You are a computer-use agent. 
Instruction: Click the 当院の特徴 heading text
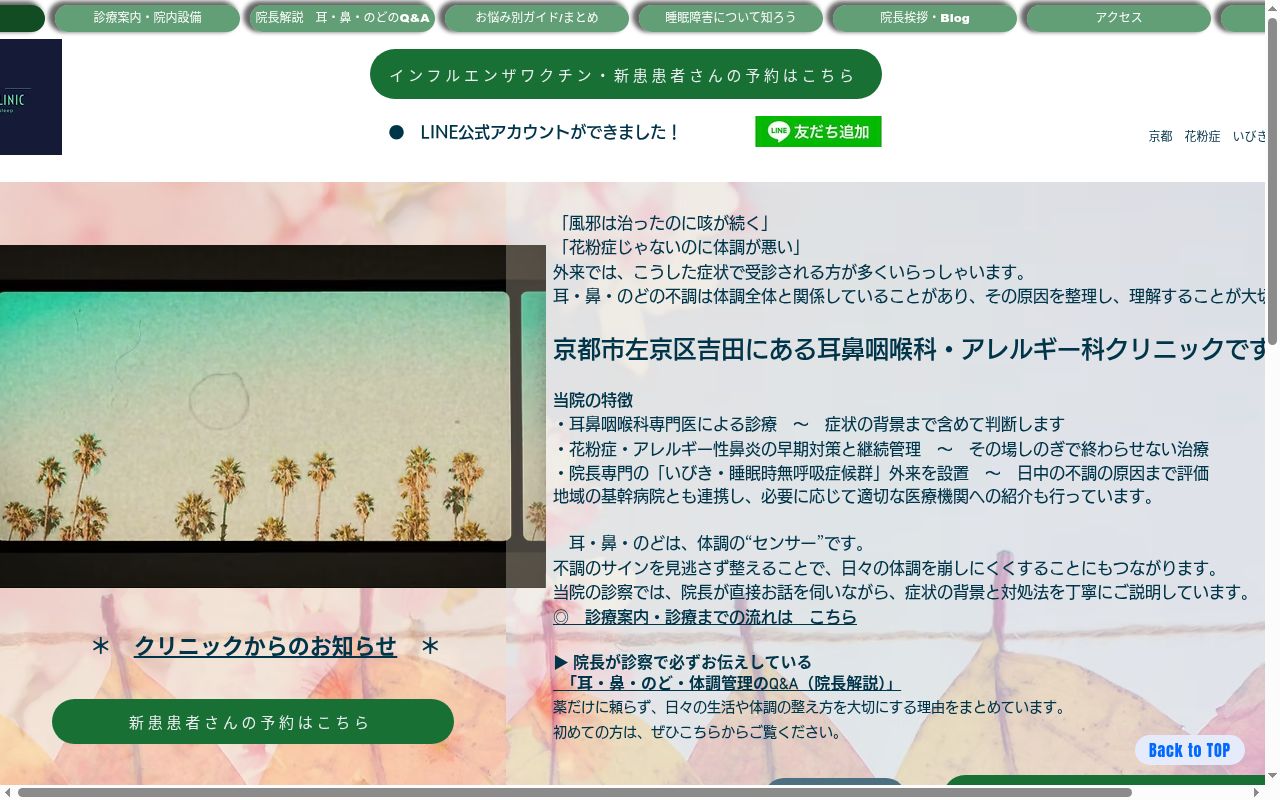593,400
